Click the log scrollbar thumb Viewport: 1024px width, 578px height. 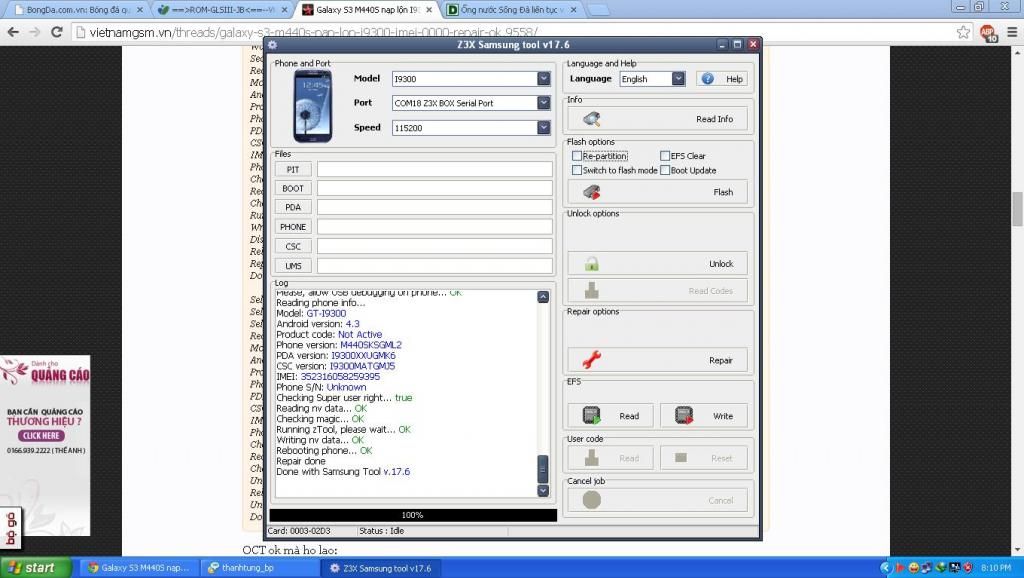click(x=543, y=468)
